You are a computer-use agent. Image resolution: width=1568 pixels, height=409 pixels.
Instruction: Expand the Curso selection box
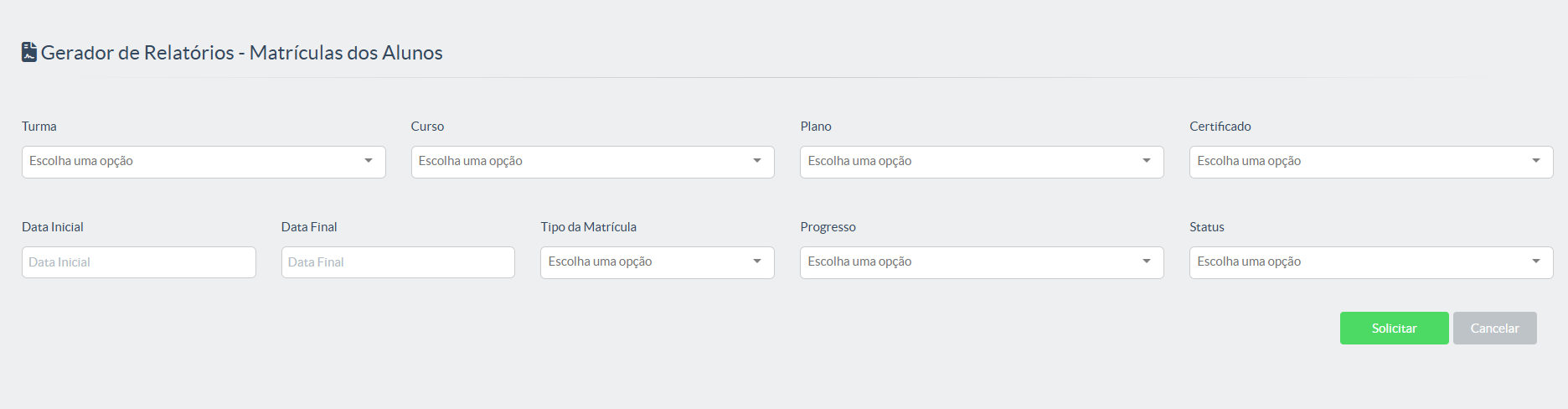[x=592, y=162]
